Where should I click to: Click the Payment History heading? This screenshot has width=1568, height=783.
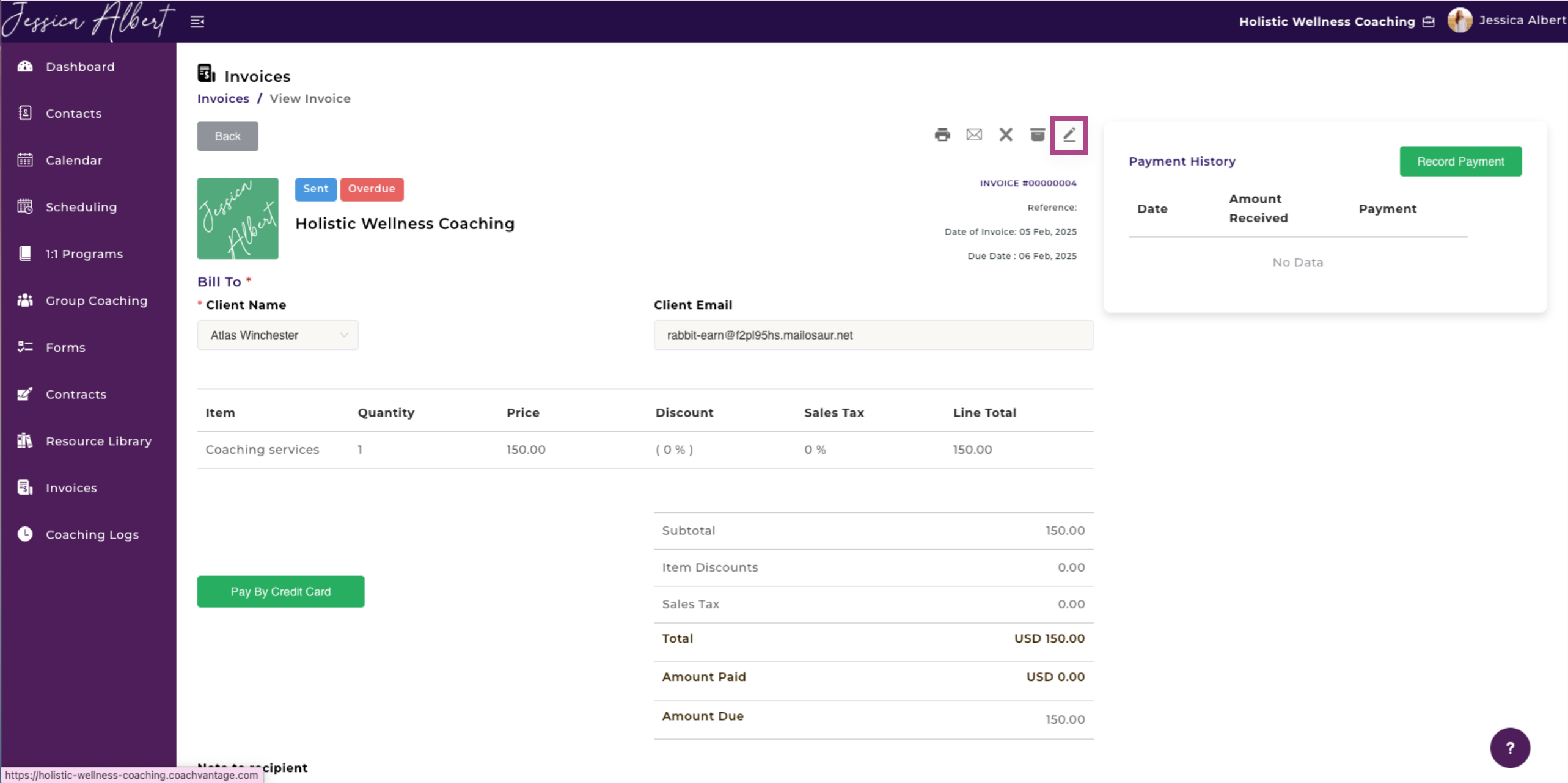click(1182, 161)
